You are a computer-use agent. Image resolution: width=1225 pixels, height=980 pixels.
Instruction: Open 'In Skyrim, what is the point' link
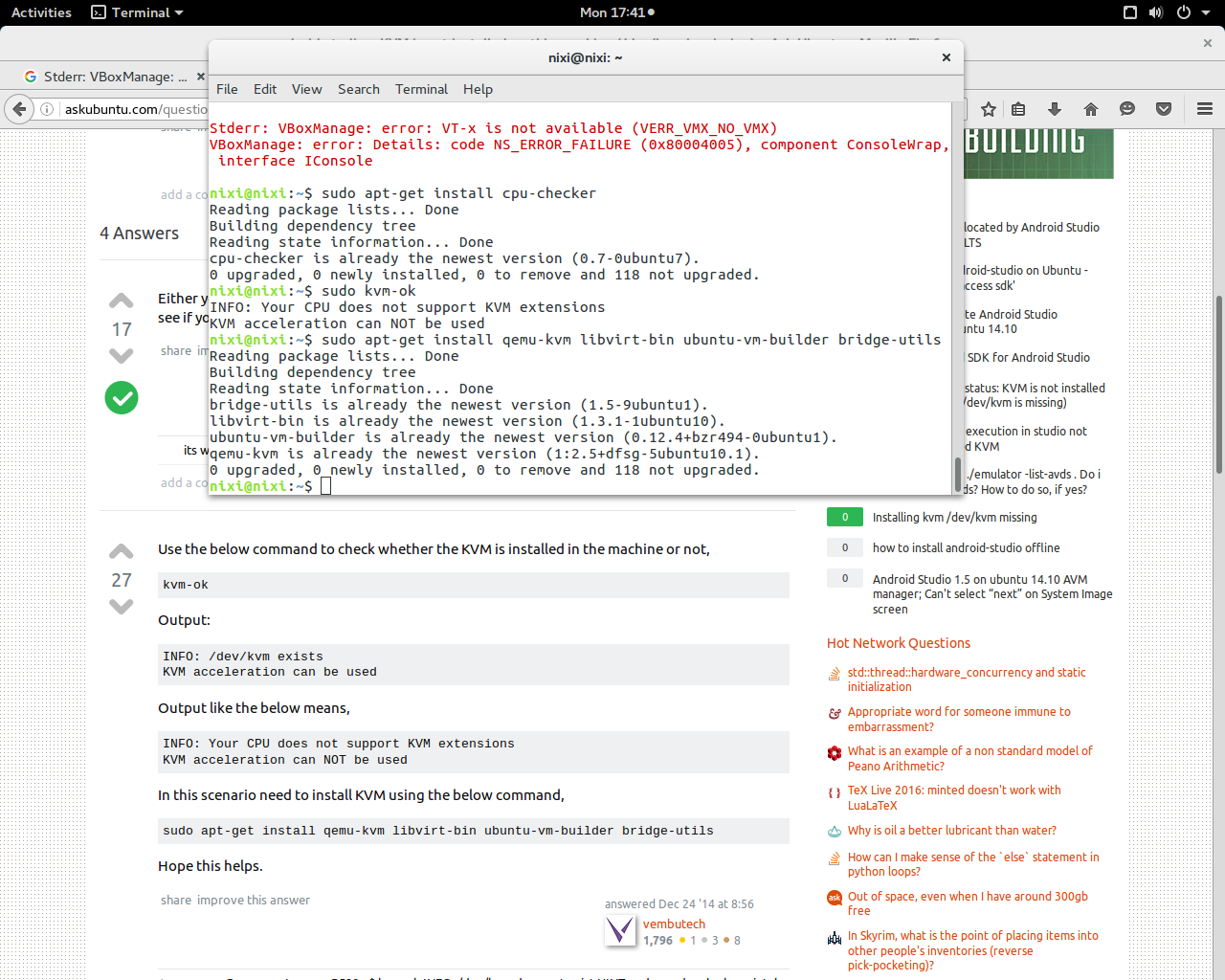[973, 950]
